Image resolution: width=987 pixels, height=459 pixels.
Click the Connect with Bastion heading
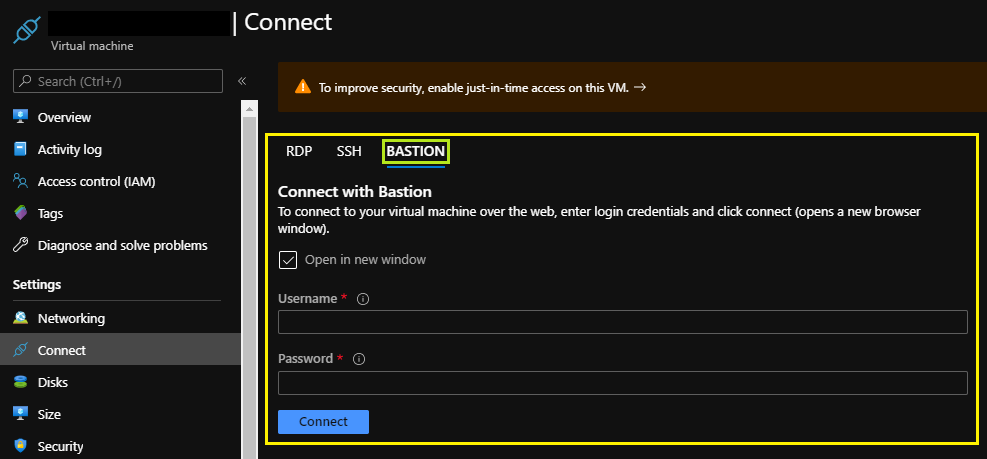(355, 191)
